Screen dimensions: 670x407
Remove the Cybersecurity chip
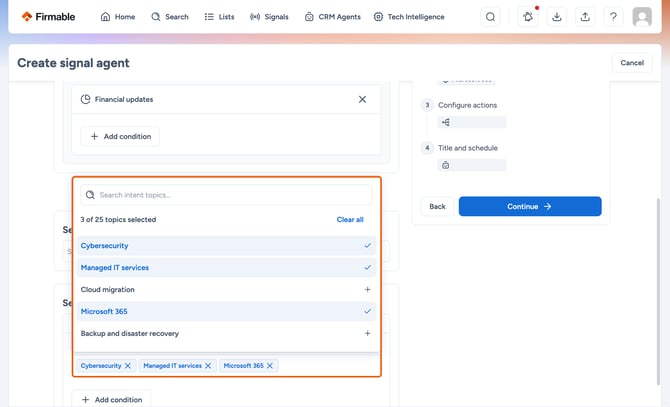point(128,366)
